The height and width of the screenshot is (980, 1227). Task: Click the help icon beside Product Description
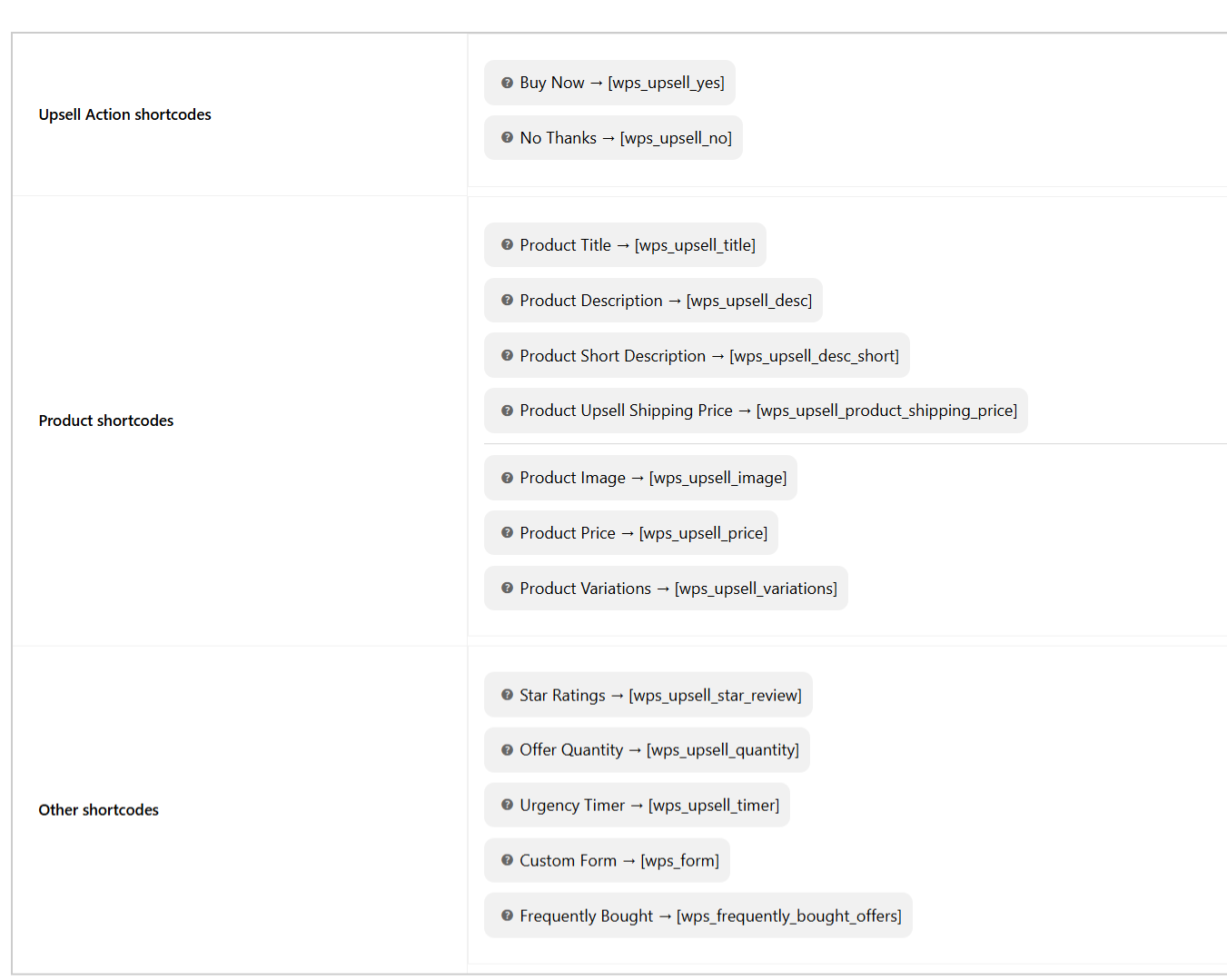click(507, 301)
